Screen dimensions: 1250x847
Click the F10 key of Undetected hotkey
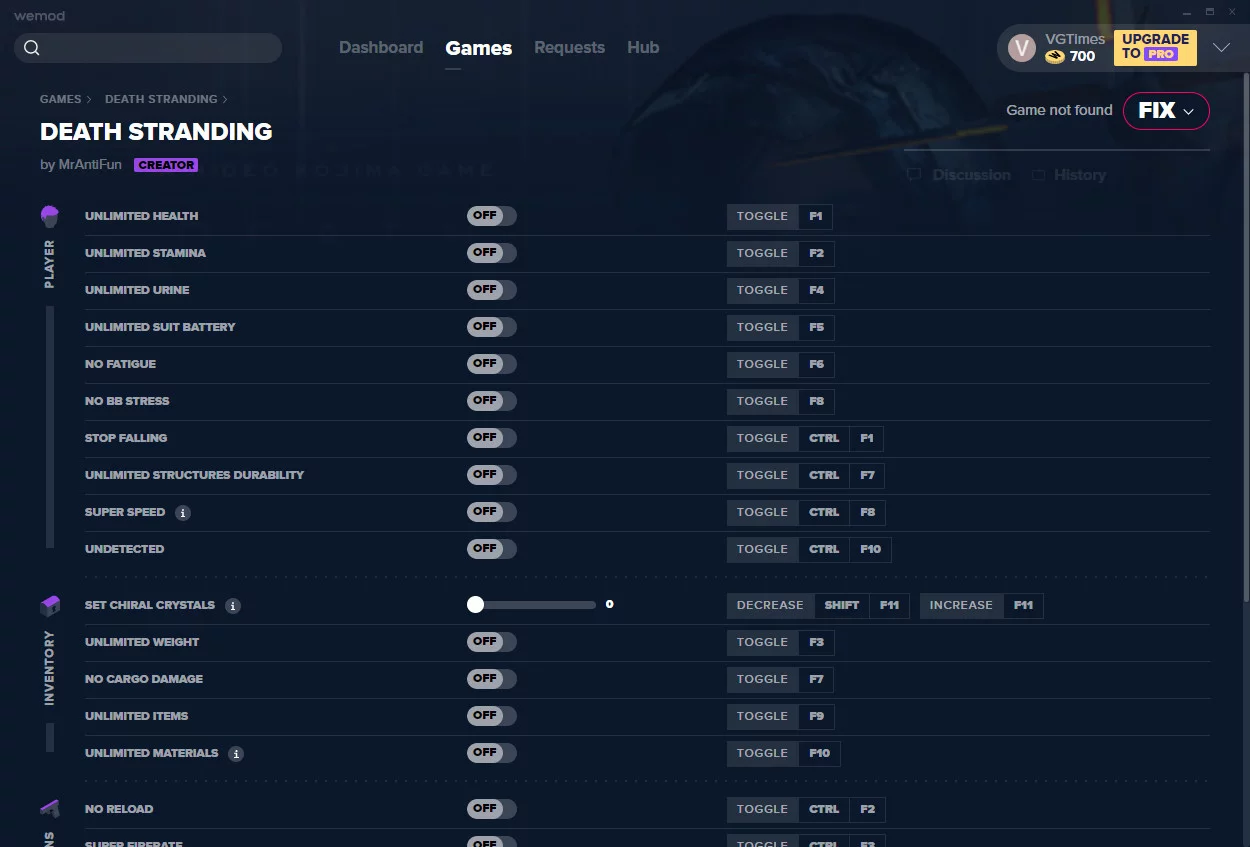click(870, 549)
